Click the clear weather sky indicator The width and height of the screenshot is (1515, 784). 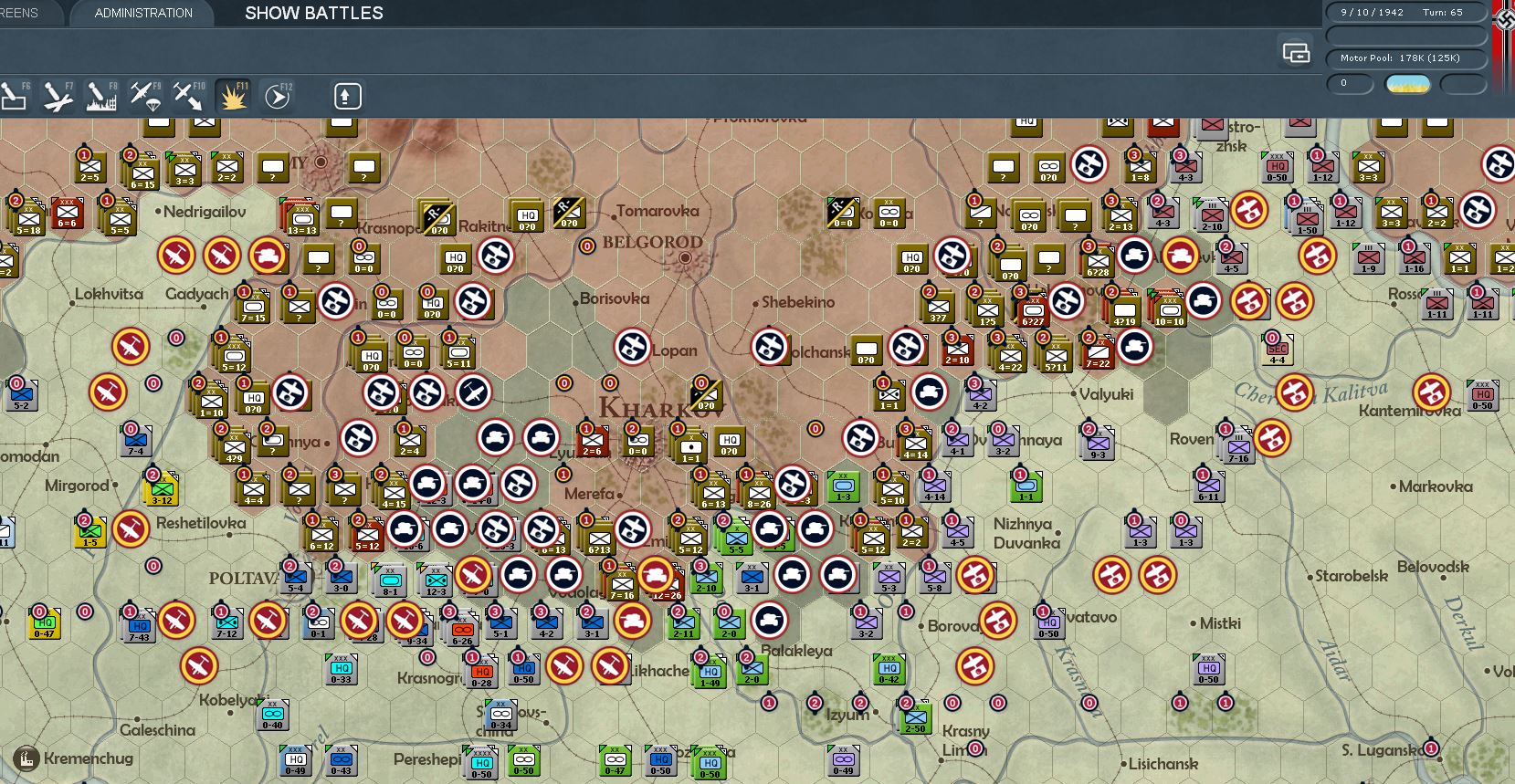(x=1408, y=84)
